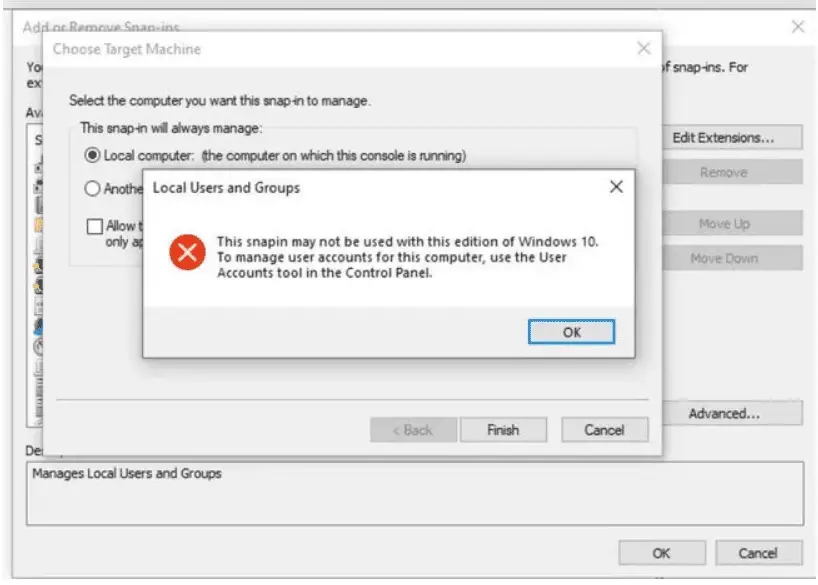Image resolution: width=818 pixels, height=585 pixels.
Task: Tick the Allow checkbox in Choose Target Machine
Action: [x=95, y=226]
